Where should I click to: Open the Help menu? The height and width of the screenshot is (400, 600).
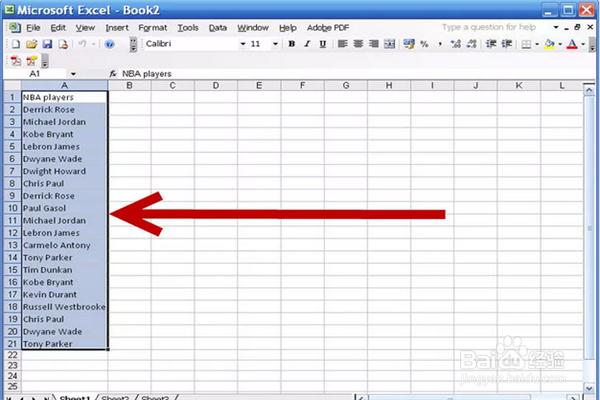pos(287,28)
